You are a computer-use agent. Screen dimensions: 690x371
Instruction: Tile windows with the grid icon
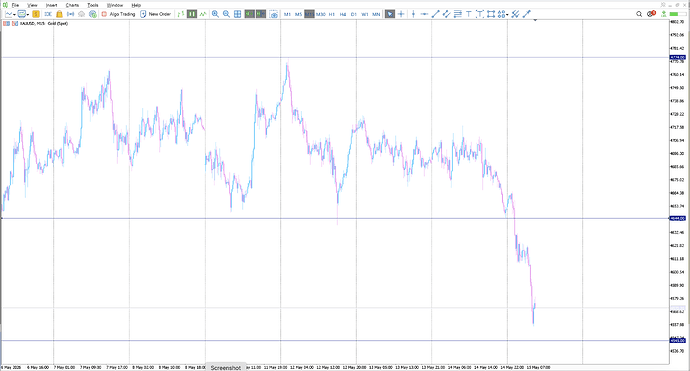pos(238,14)
